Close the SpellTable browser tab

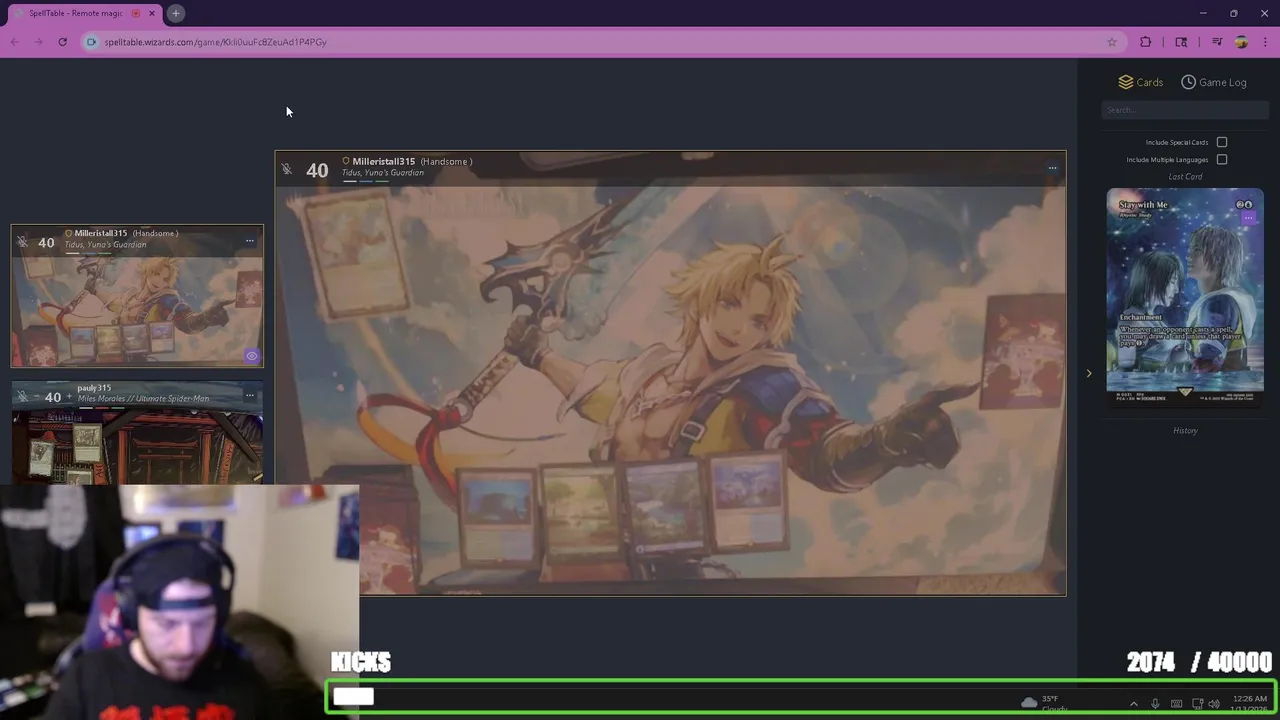coord(152,13)
